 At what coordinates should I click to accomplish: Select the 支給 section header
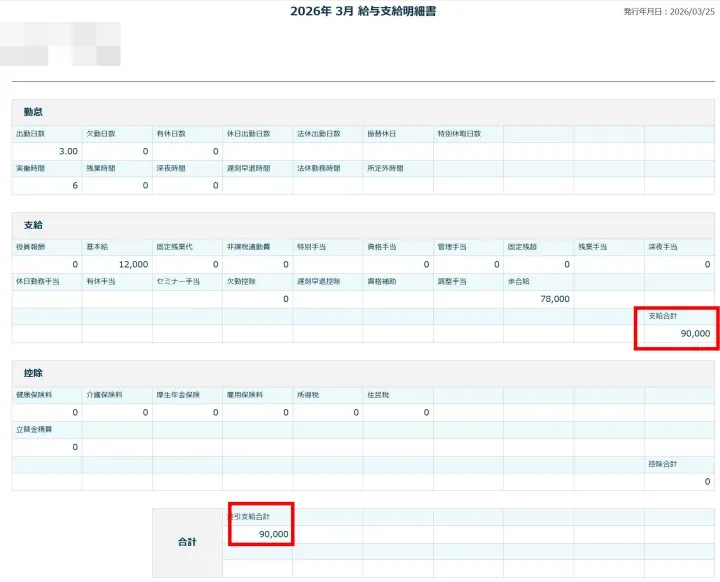[x=33, y=225]
